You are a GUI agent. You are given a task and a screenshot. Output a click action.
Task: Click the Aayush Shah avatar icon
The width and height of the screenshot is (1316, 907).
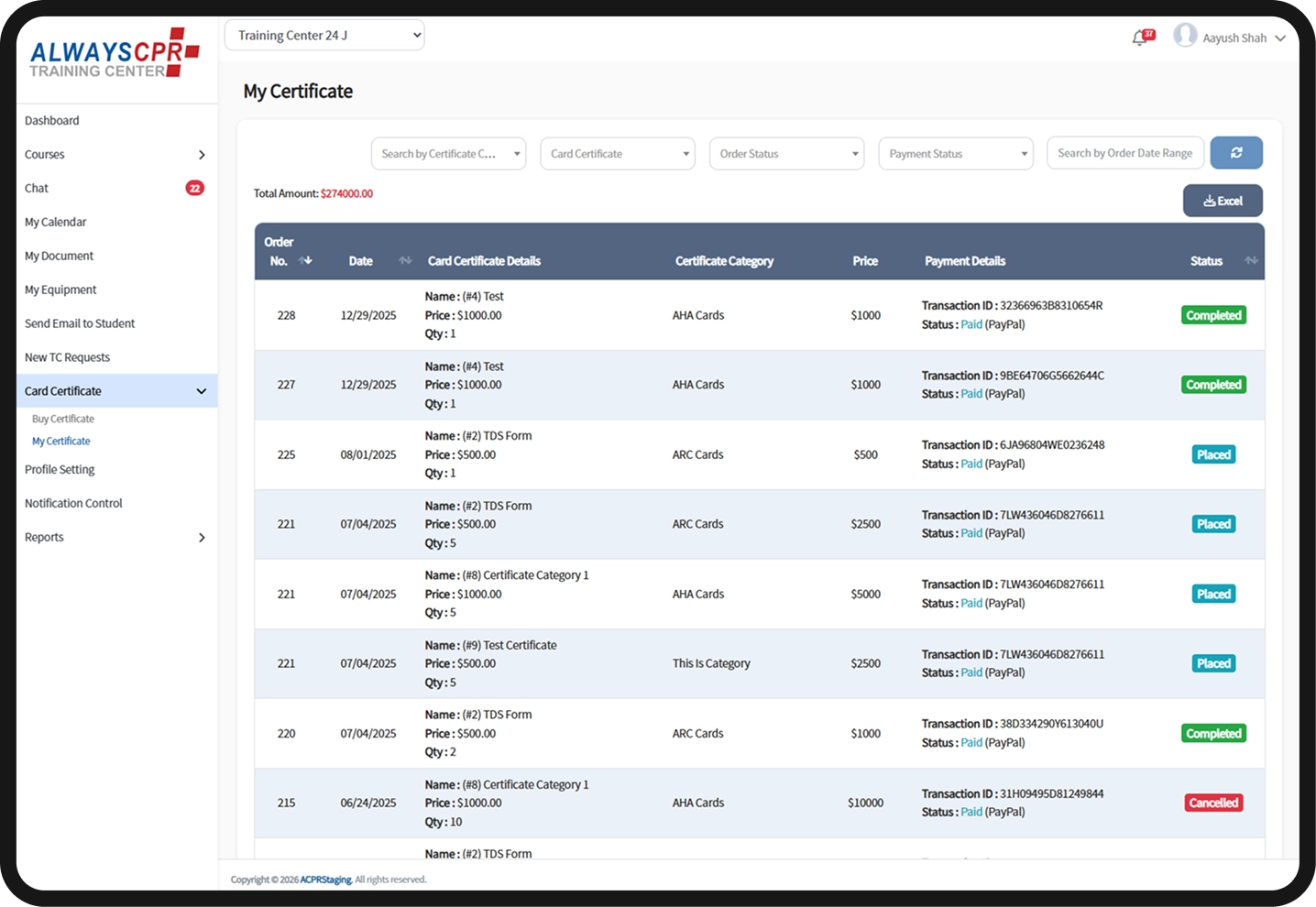1185,36
